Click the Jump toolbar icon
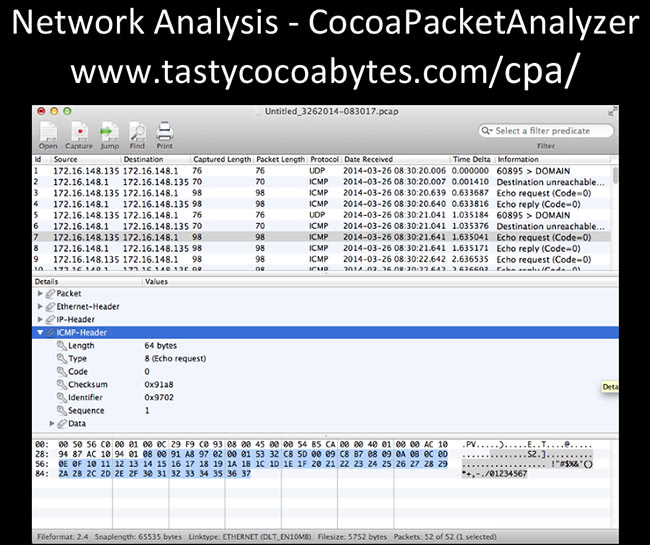Image resolution: width=650 pixels, height=545 pixels. (x=109, y=135)
